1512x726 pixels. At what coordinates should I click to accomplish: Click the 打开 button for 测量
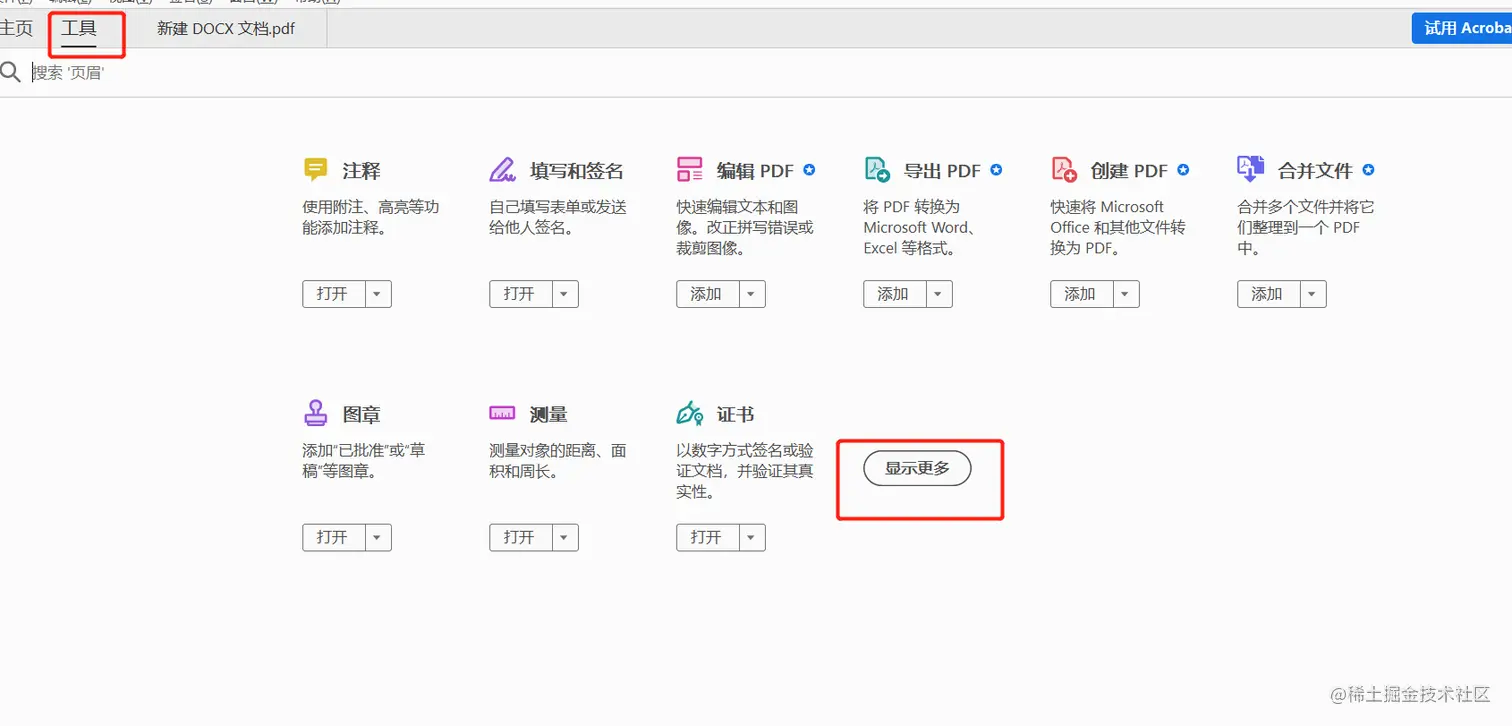click(520, 537)
